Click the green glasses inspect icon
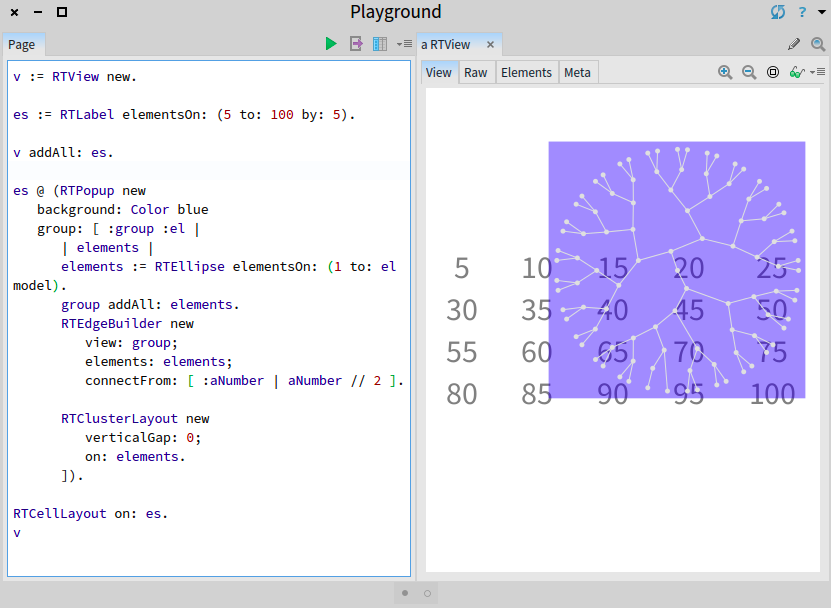 click(796, 72)
